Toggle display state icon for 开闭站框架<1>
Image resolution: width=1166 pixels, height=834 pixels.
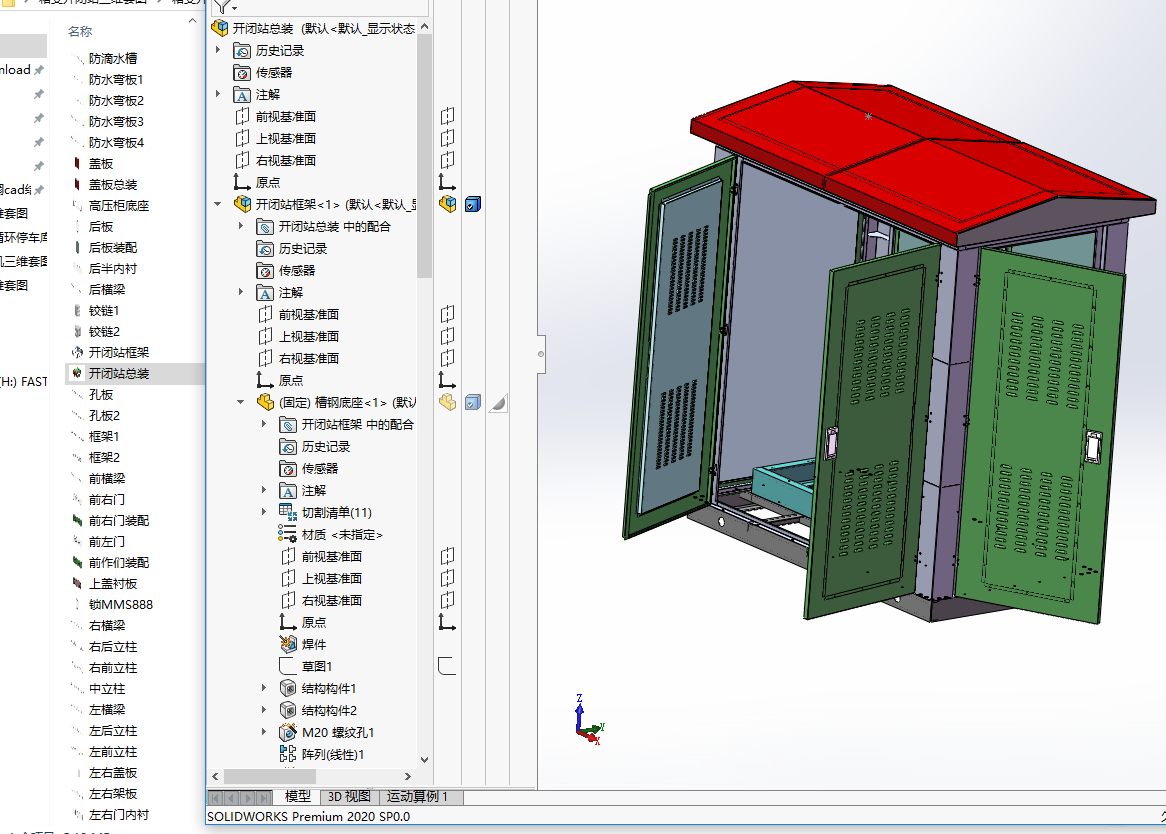click(x=473, y=204)
